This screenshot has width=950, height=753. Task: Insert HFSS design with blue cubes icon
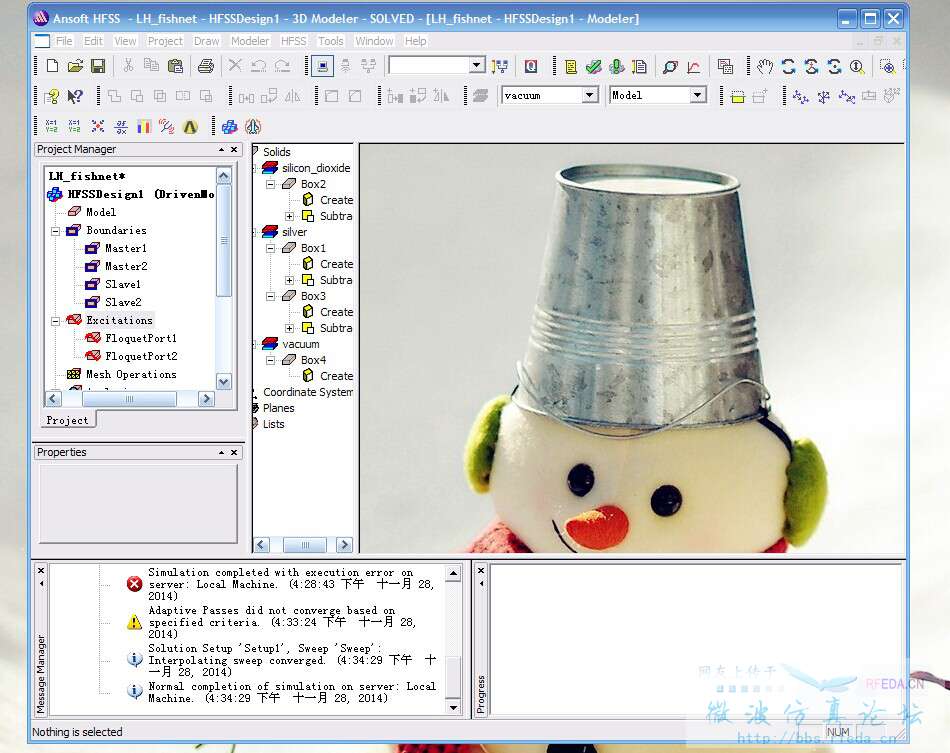[x=229, y=126]
